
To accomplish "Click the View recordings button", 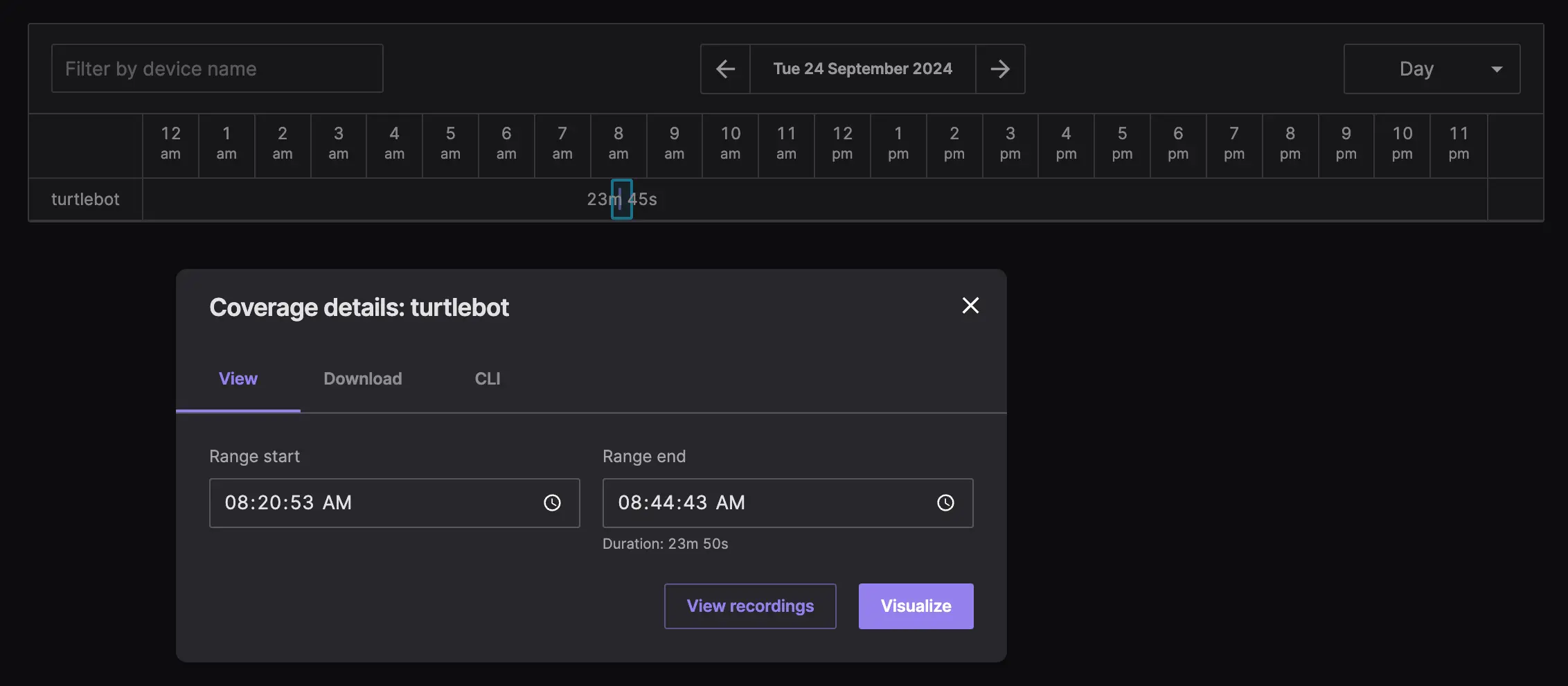I will 749,606.
